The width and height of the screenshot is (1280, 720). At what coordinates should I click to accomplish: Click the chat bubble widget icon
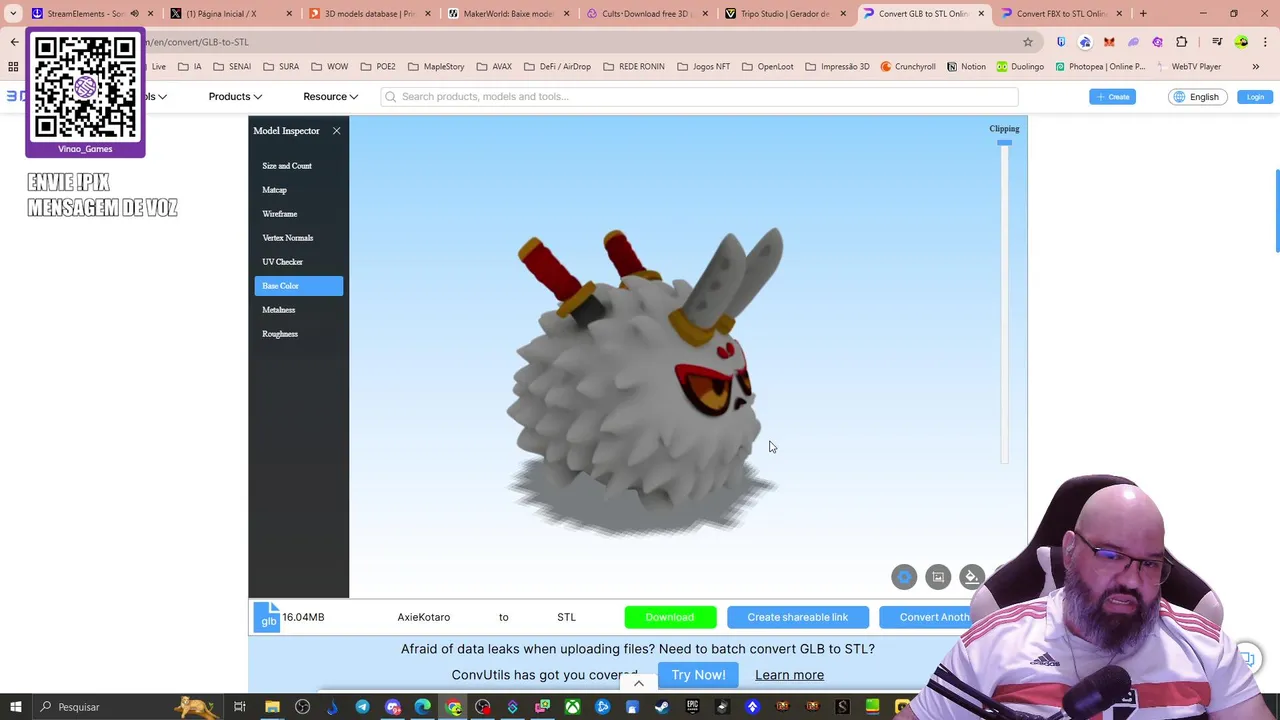pos(1246,658)
